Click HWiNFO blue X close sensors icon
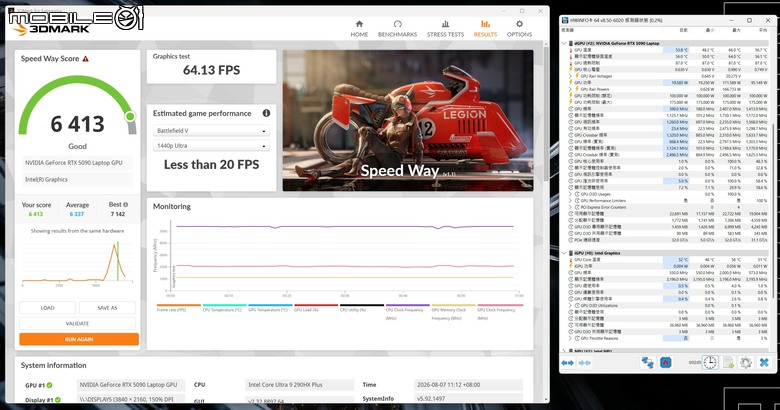 [764, 362]
